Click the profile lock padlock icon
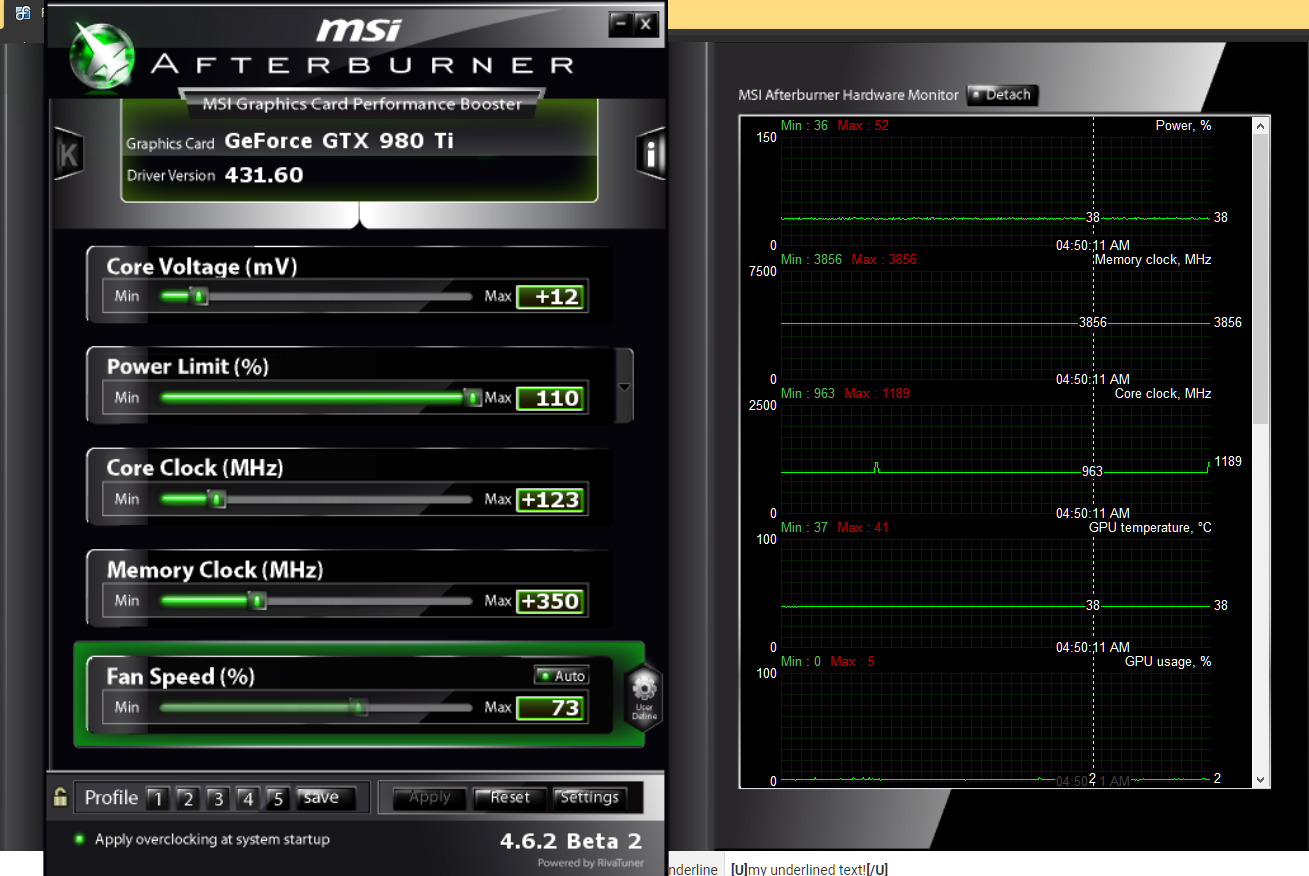This screenshot has height=876, width=1309. (61, 797)
